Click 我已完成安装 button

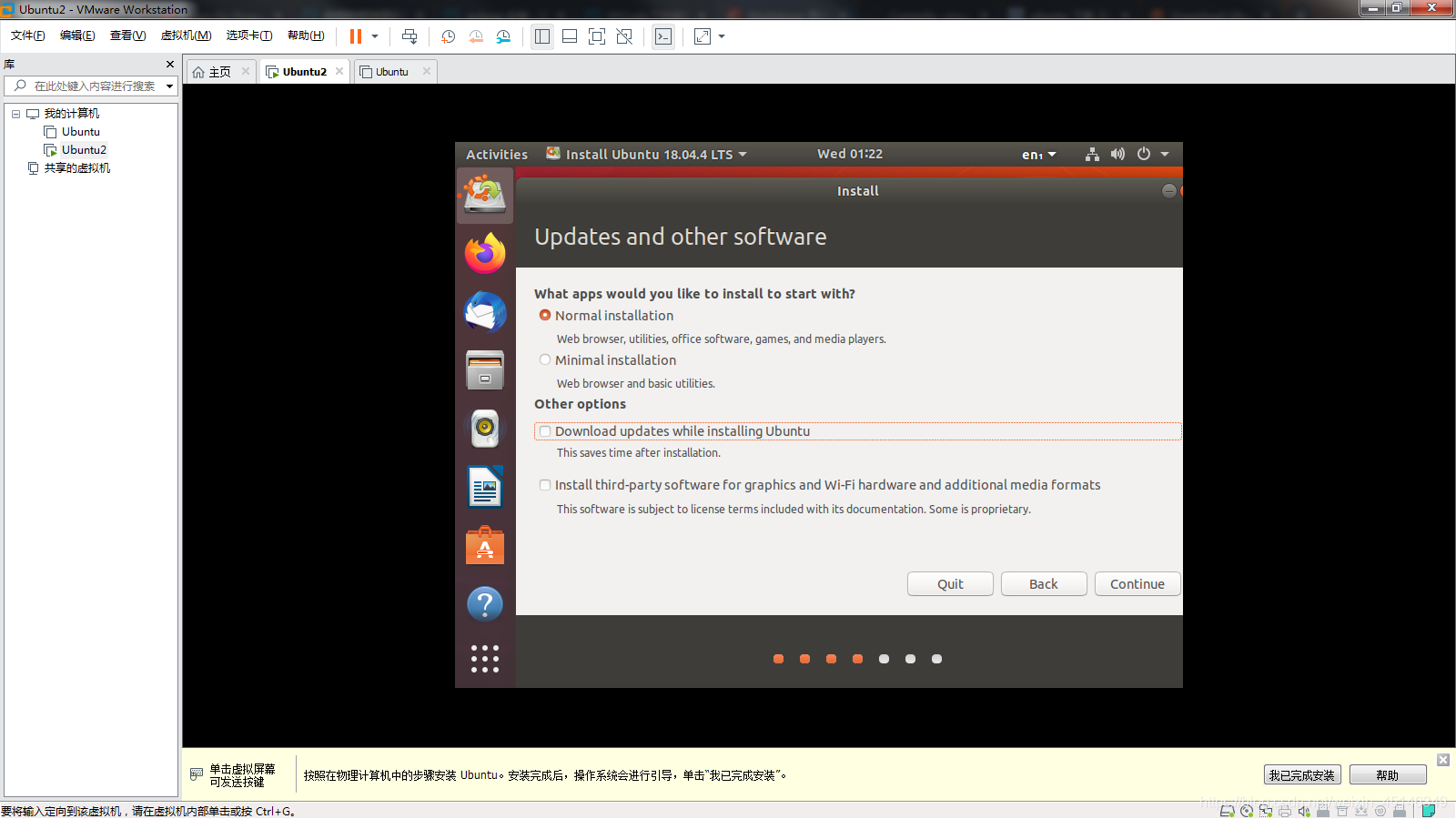(1302, 775)
